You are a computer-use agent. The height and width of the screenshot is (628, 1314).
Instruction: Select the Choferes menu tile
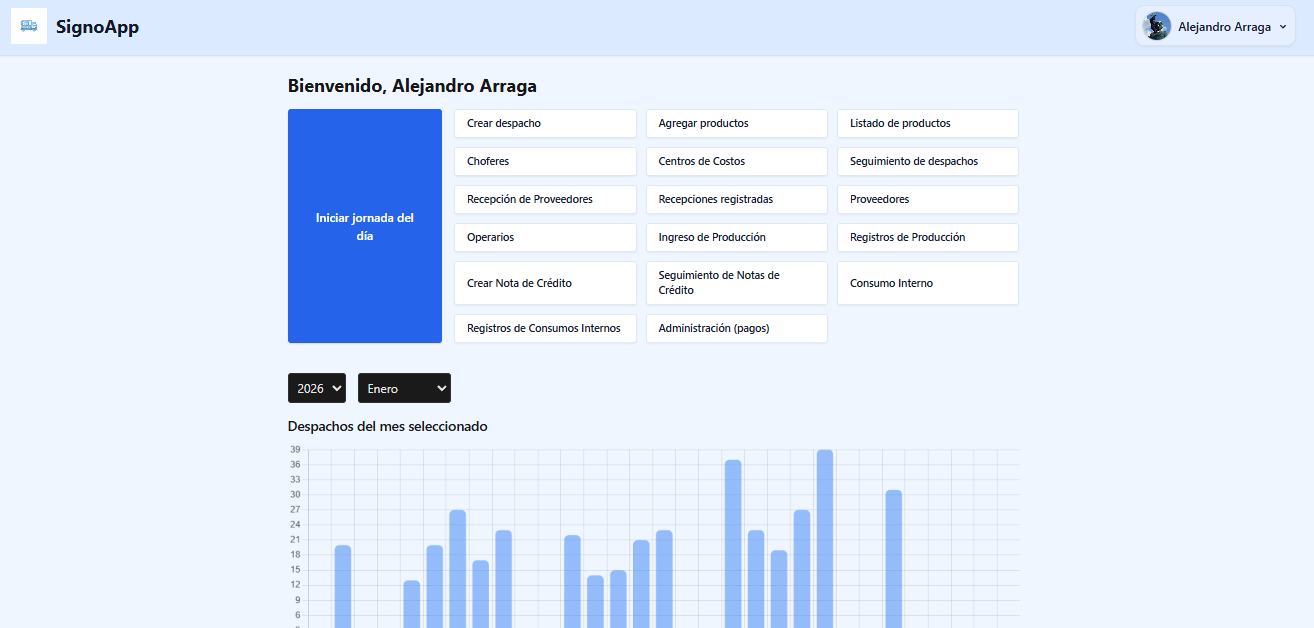[545, 161]
